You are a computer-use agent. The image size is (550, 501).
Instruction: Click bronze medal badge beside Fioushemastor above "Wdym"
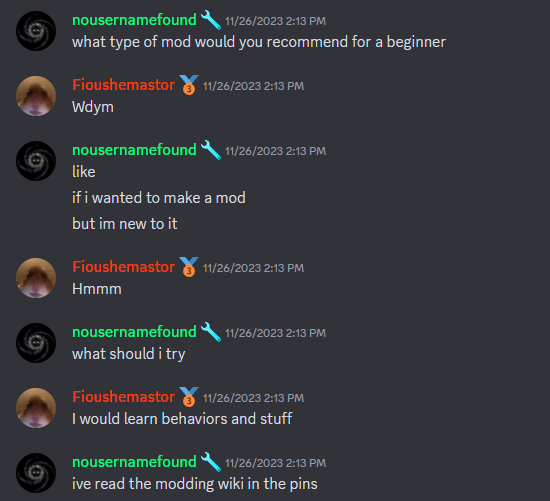coord(189,85)
